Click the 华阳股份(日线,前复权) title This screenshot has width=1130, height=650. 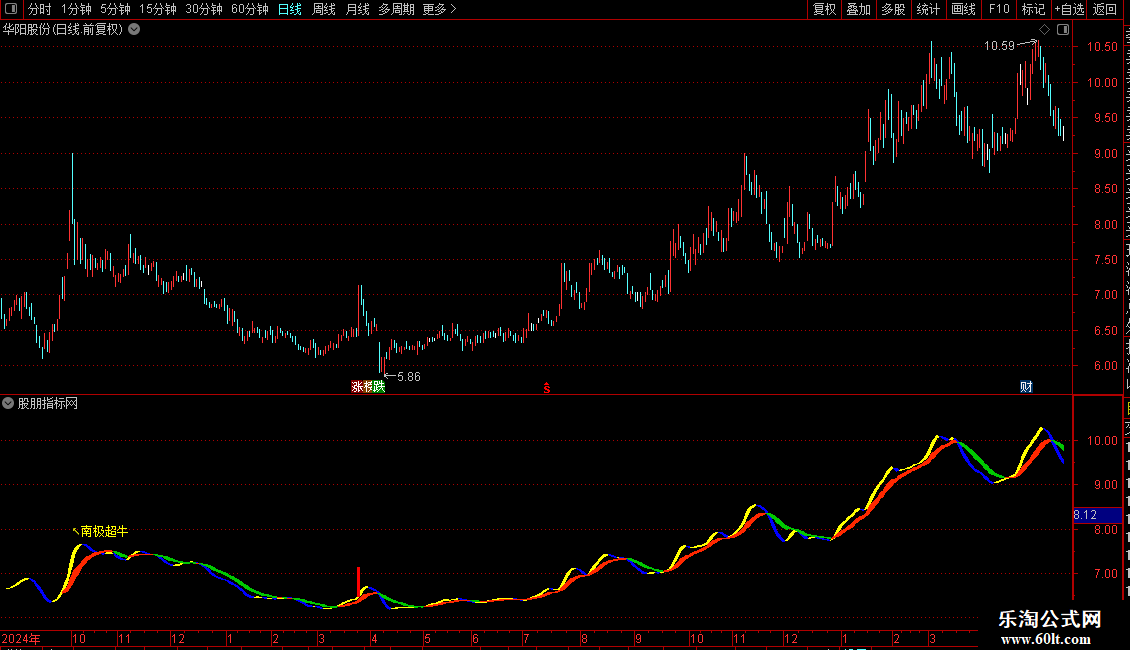coord(63,30)
